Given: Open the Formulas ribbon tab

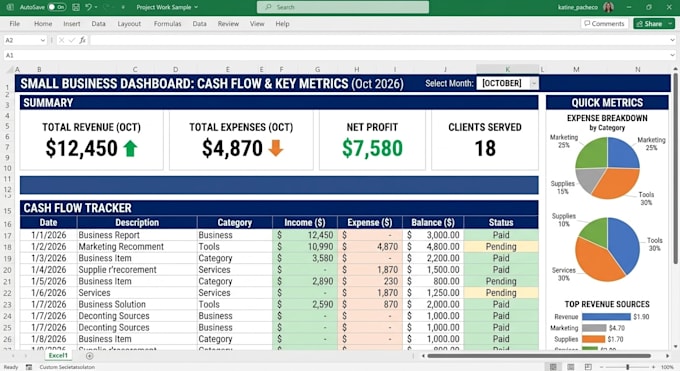Looking at the screenshot, I should point(167,24).
